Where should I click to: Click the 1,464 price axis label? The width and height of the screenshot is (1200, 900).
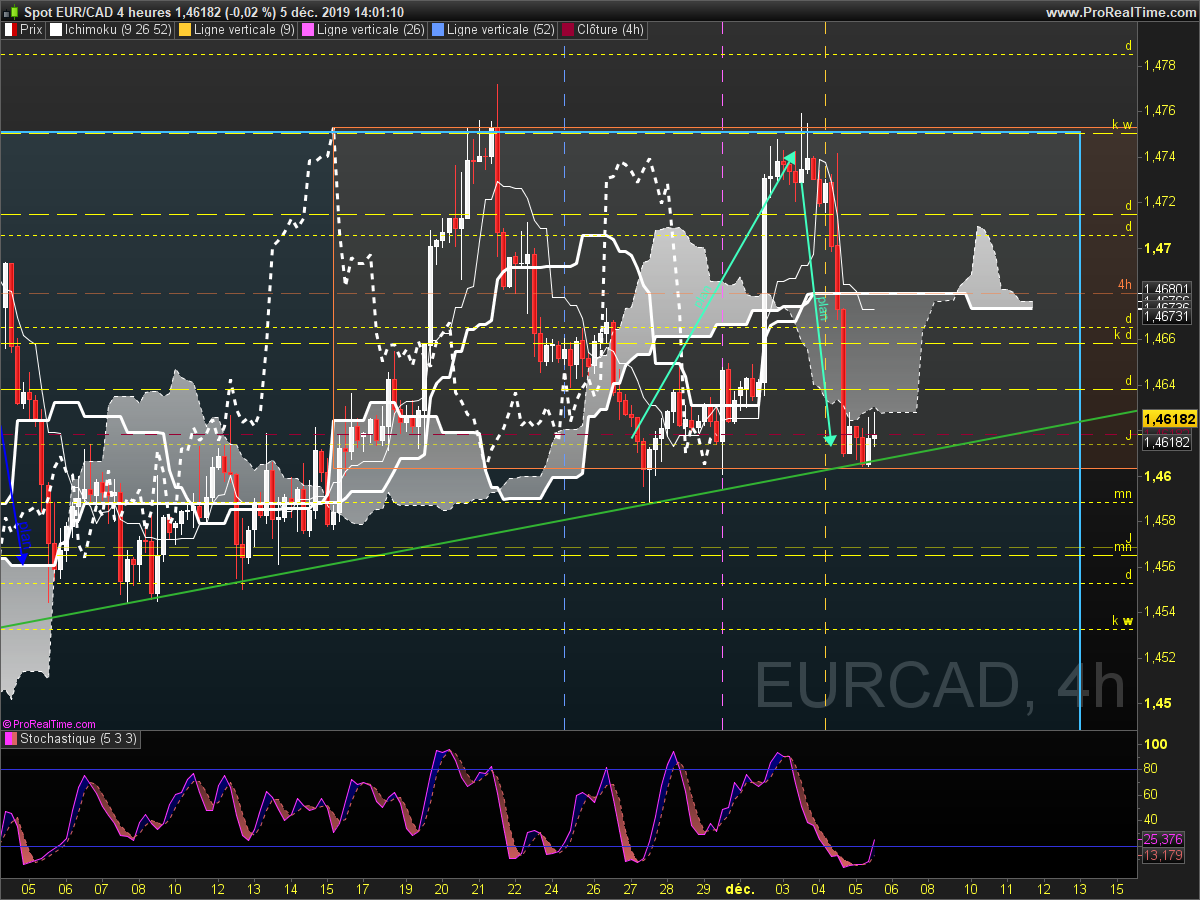click(1160, 384)
